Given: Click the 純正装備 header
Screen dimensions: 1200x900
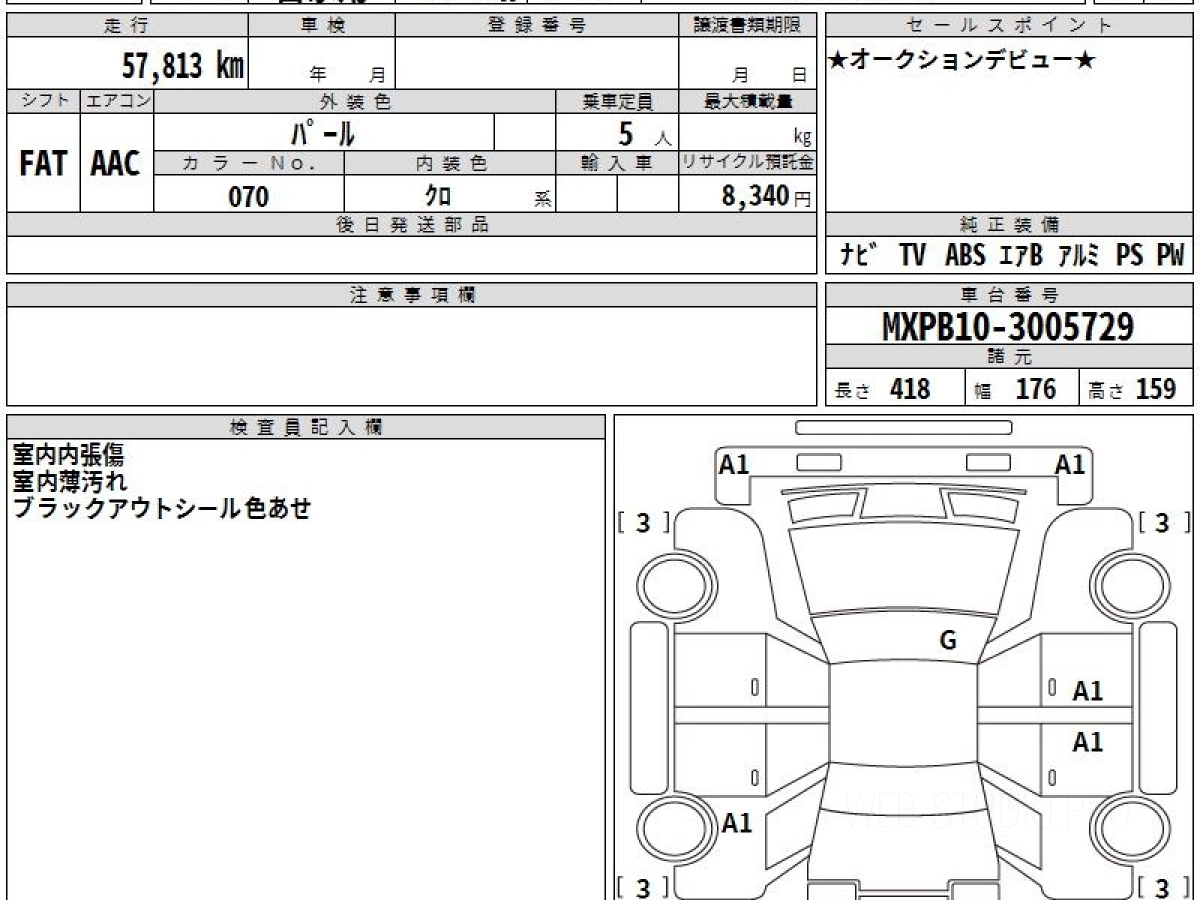Looking at the screenshot, I should tap(1009, 224).
